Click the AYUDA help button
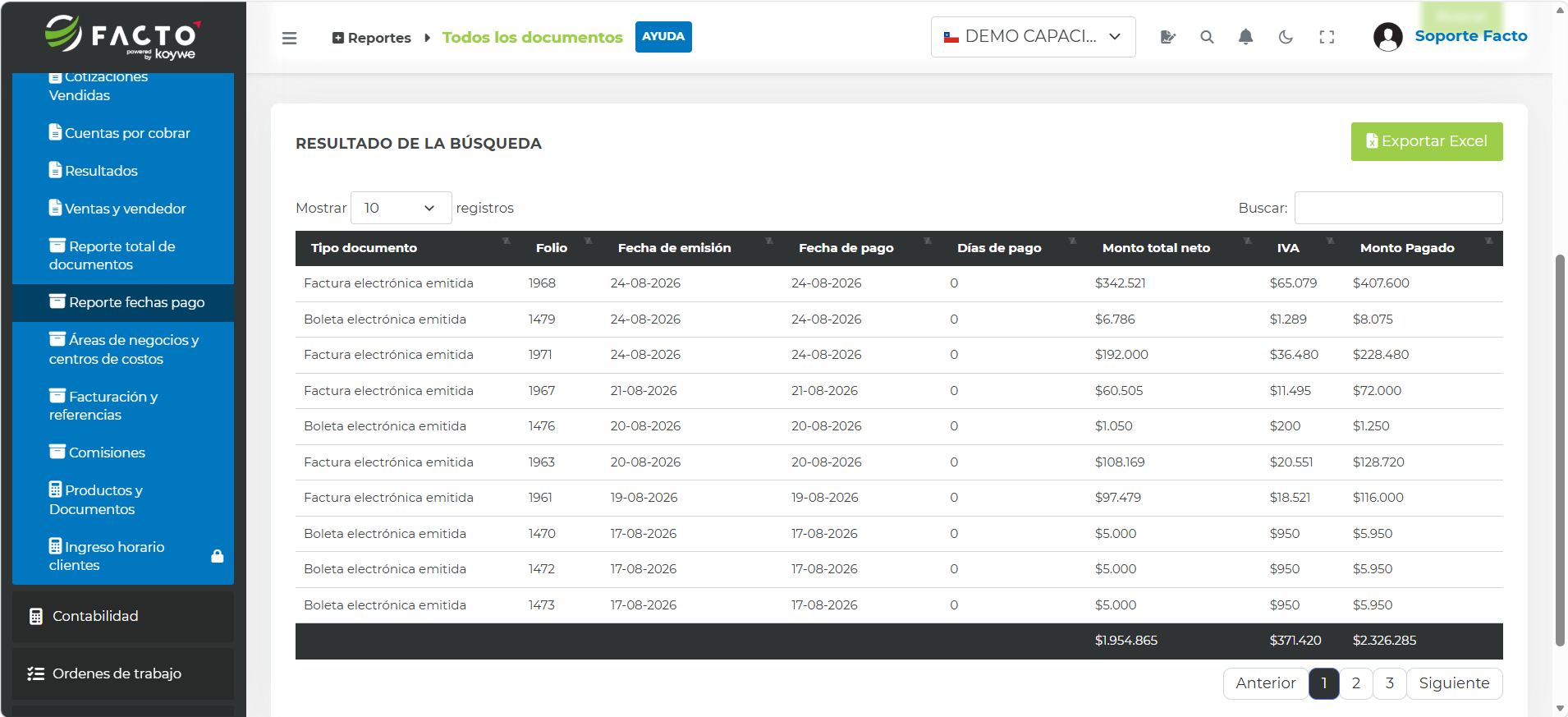This screenshot has width=1568, height=717. click(x=663, y=37)
